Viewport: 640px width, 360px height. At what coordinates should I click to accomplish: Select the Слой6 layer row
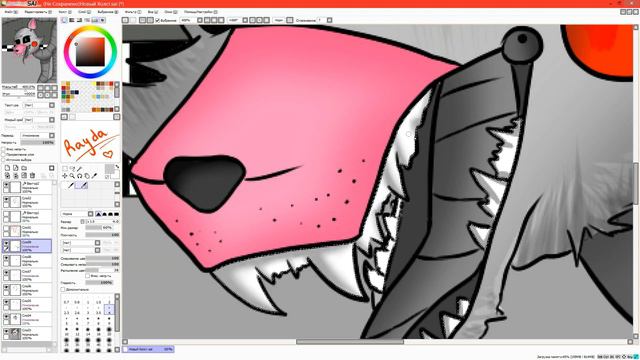pos(27,290)
